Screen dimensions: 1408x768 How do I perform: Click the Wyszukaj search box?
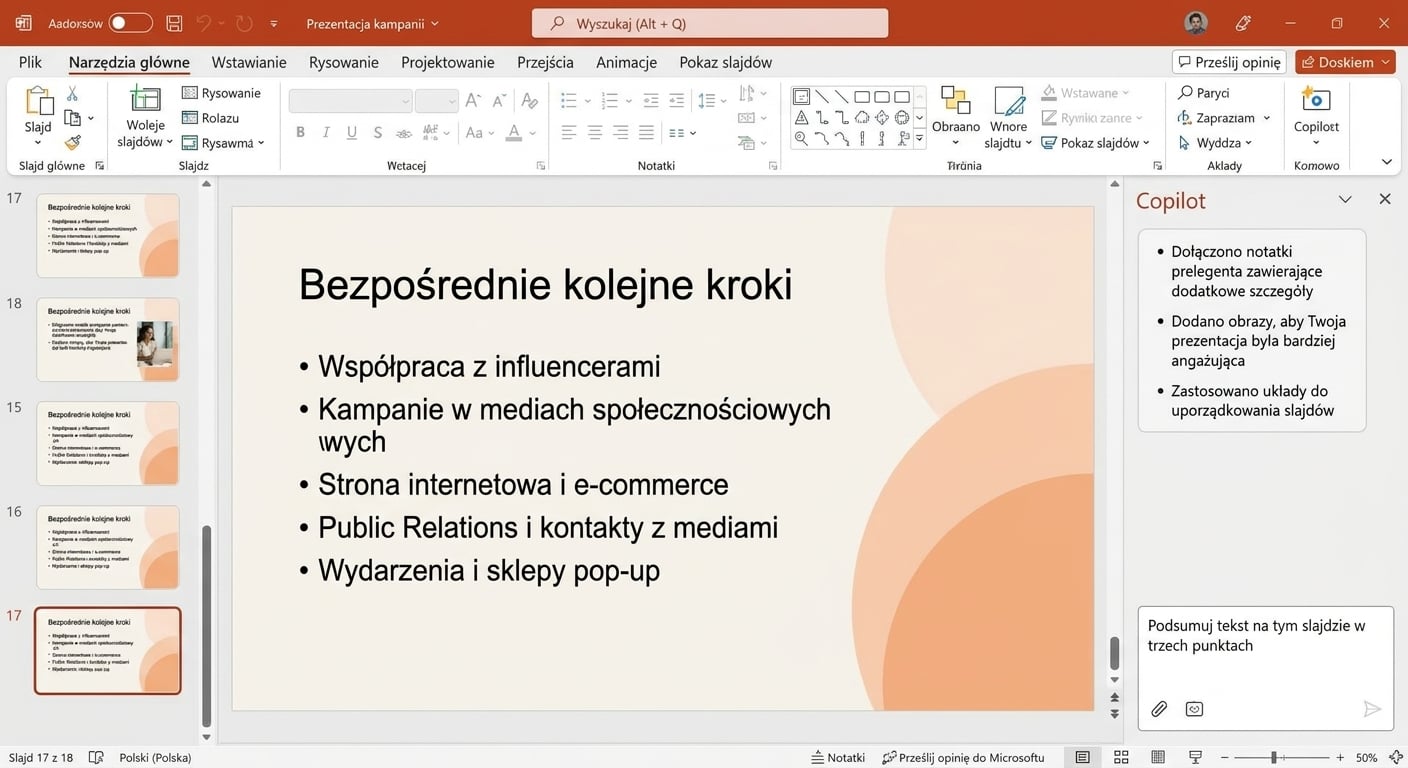point(710,23)
